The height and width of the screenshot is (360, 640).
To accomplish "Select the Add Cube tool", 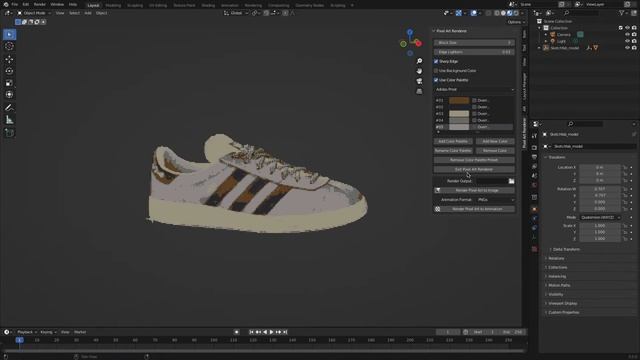I will click(x=9, y=133).
